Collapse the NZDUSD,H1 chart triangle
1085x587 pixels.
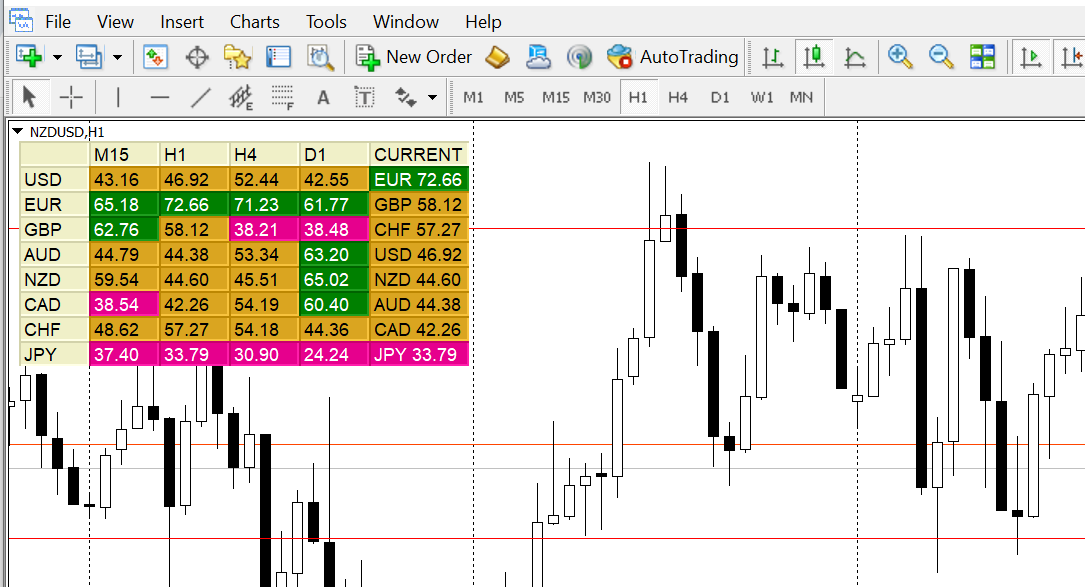[x=18, y=131]
